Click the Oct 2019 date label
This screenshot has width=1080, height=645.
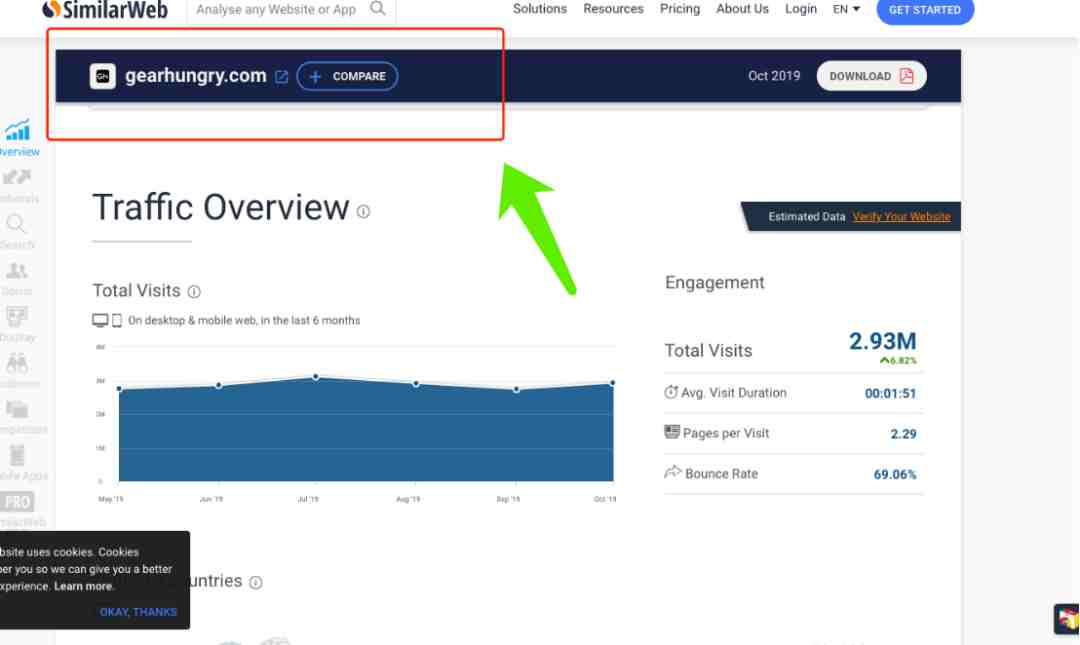(774, 76)
